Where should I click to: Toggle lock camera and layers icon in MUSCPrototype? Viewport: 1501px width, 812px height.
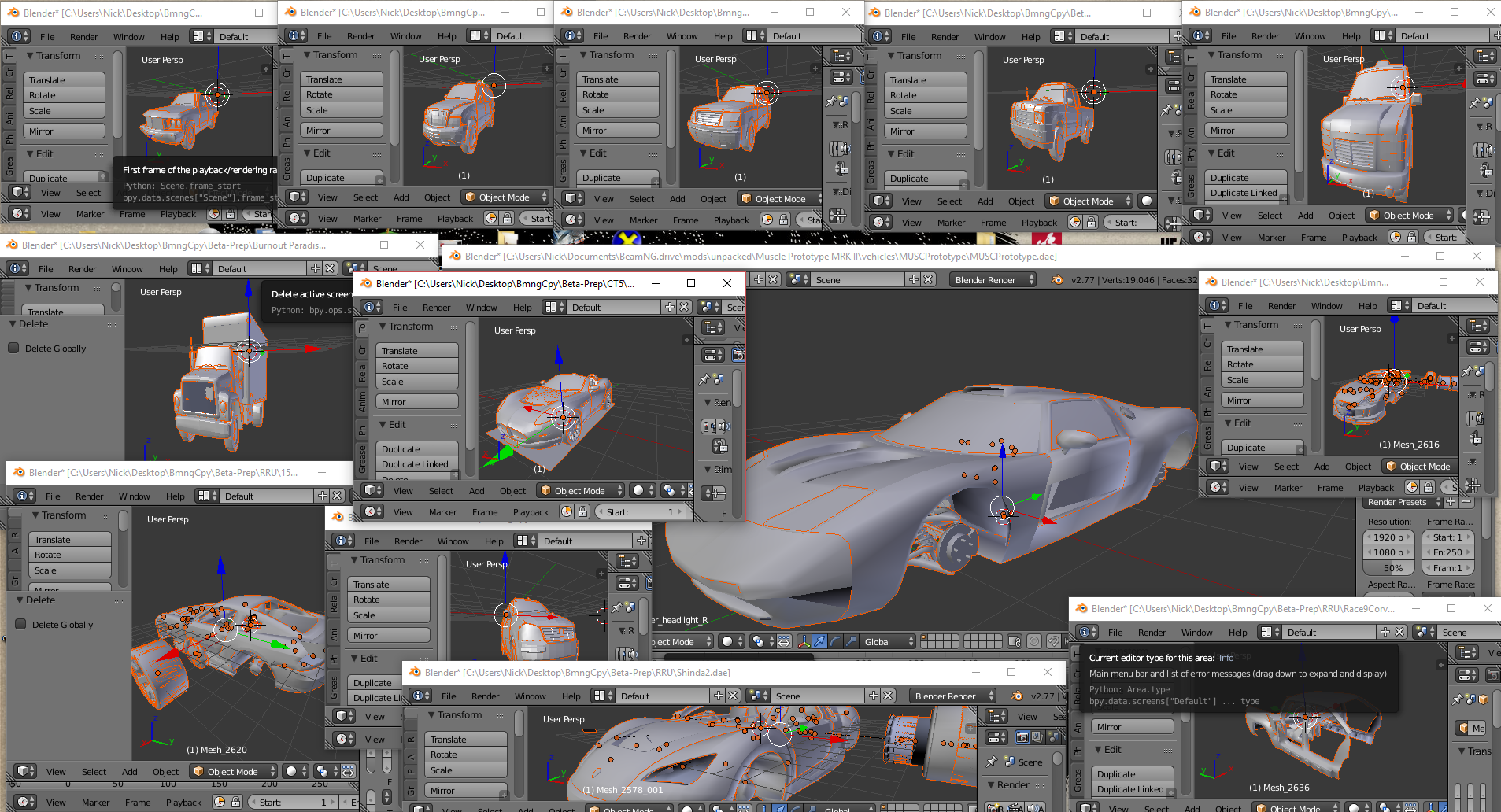[1014, 641]
